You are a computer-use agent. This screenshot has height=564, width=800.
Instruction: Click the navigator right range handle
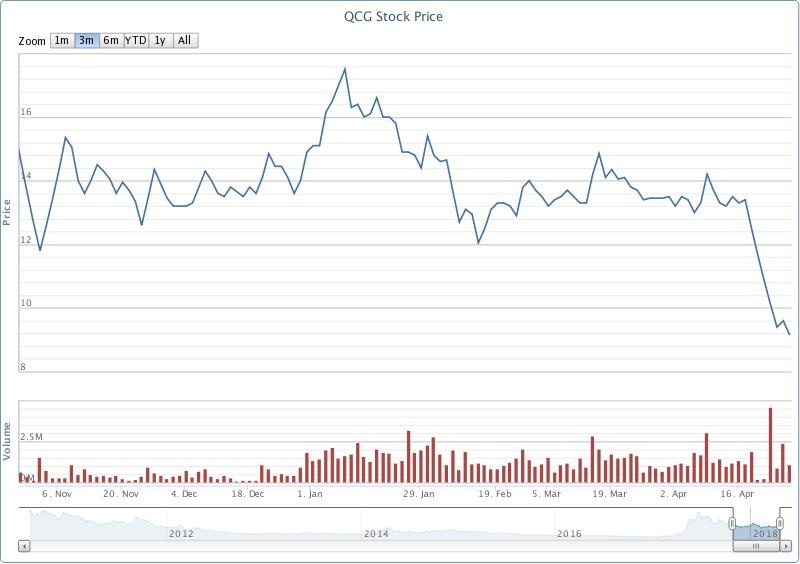coord(780,524)
